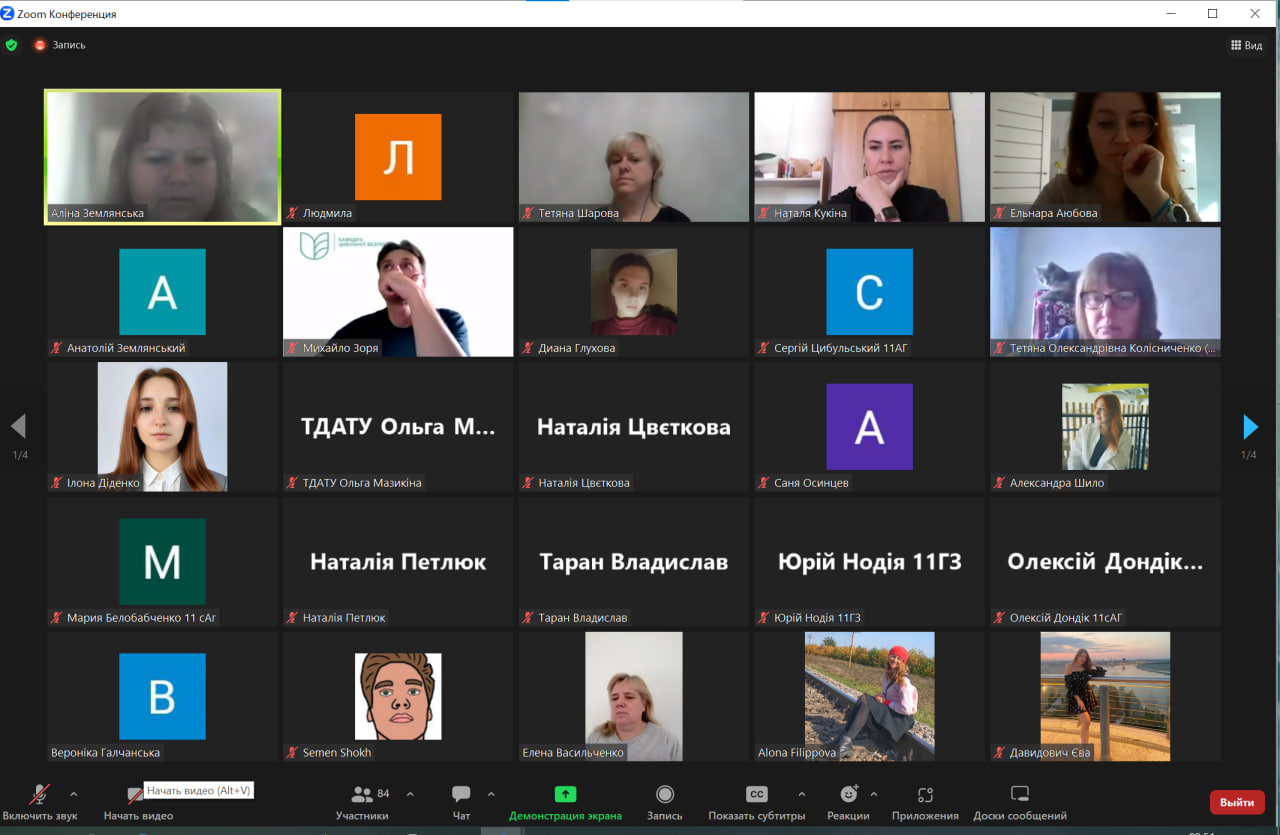
Task: Click Semen Shokh's cartoon avatar
Action: (x=398, y=697)
